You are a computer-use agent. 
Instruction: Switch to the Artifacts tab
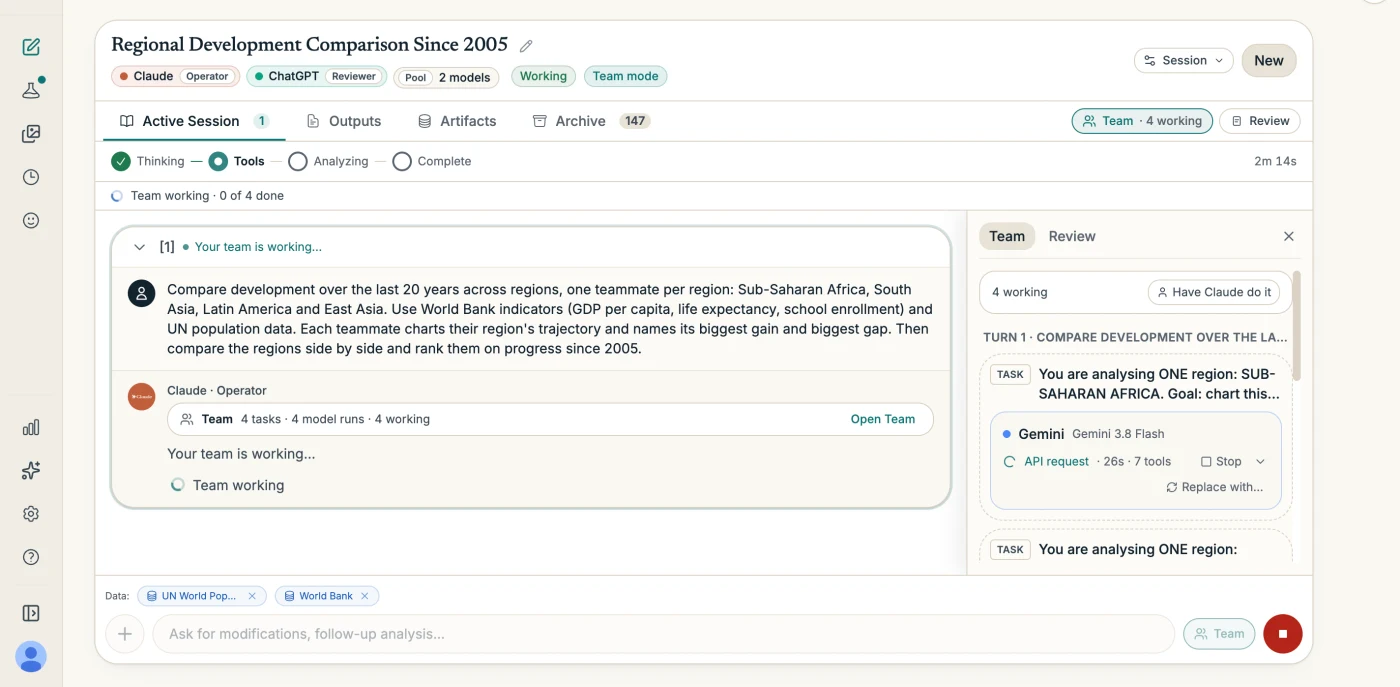[457, 121]
